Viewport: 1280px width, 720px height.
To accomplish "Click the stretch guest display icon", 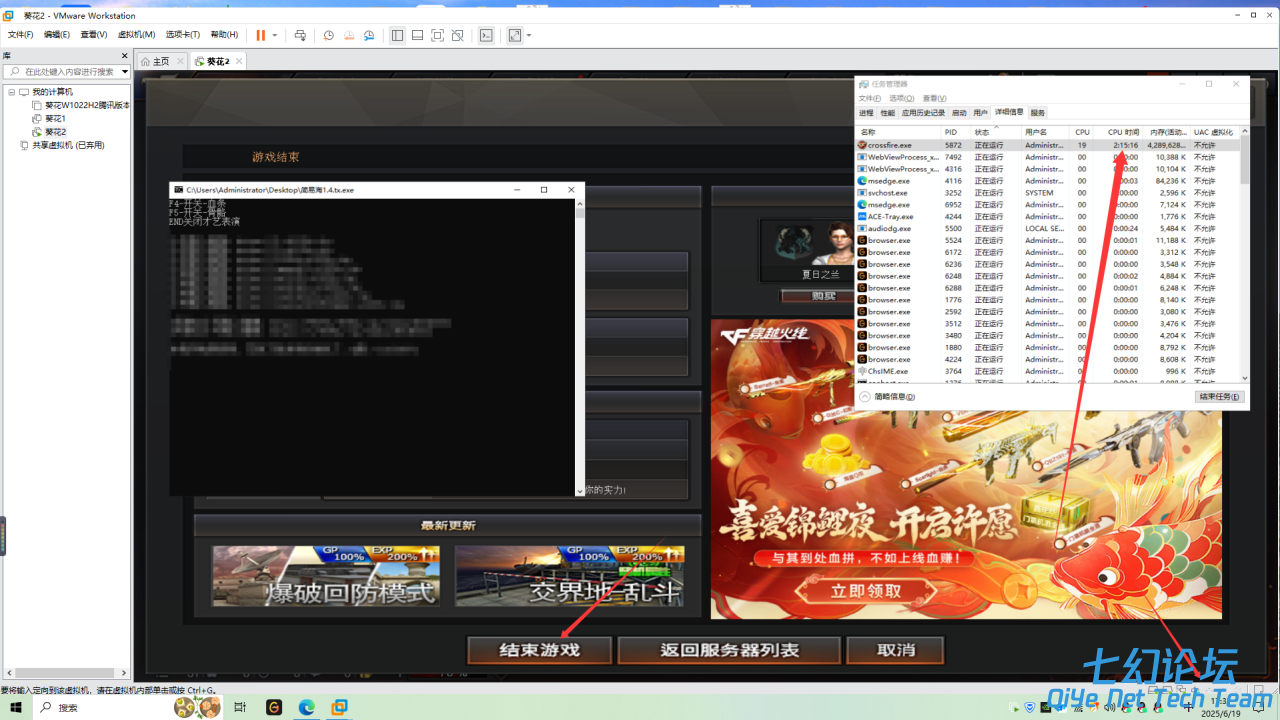I will [x=515, y=35].
